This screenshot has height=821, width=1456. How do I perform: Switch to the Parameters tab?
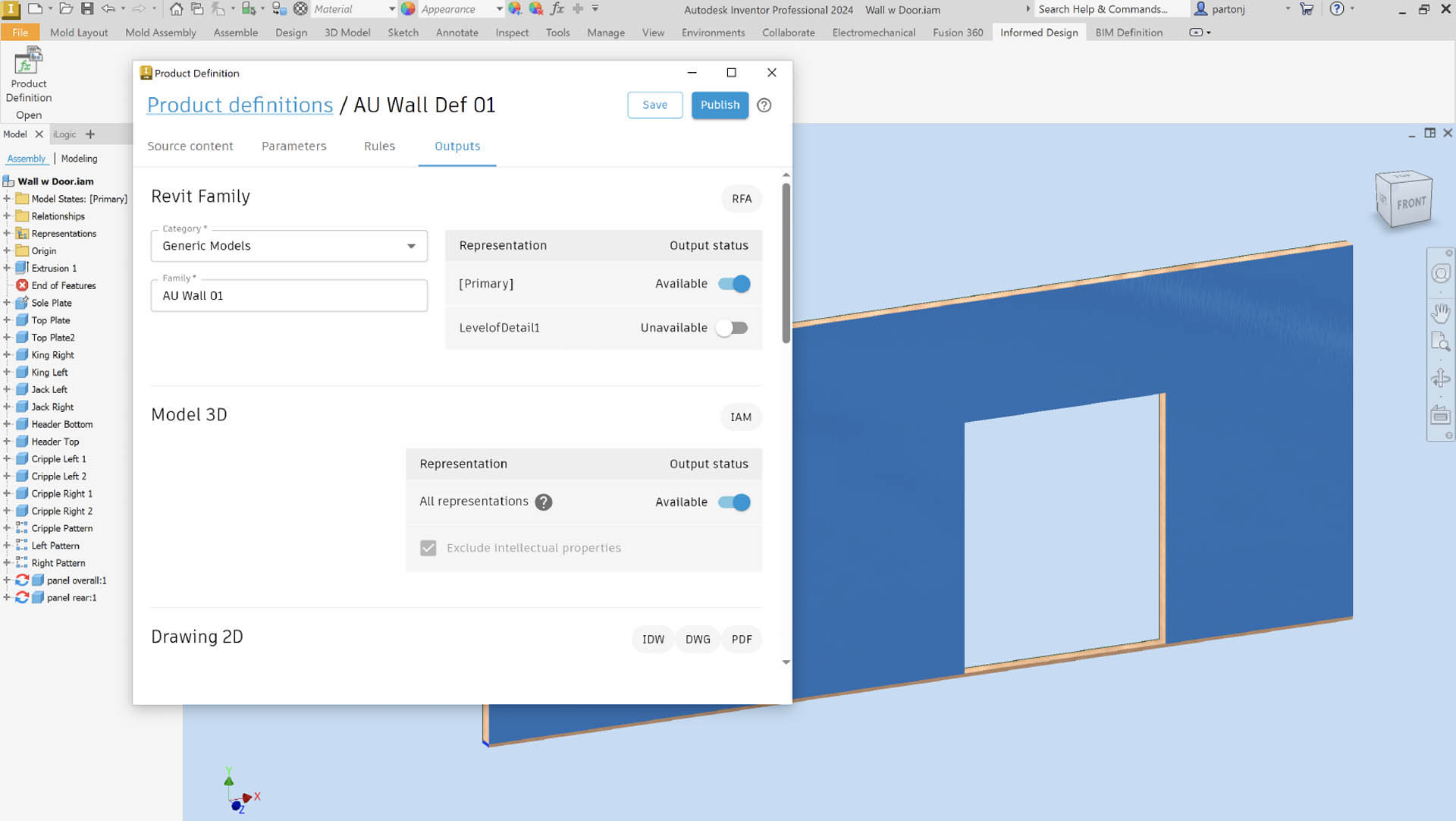tap(293, 146)
